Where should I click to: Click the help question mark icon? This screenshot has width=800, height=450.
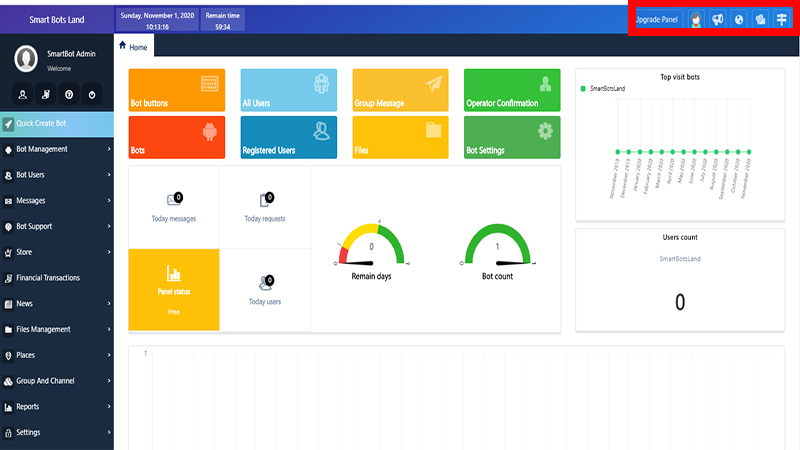point(69,95)
